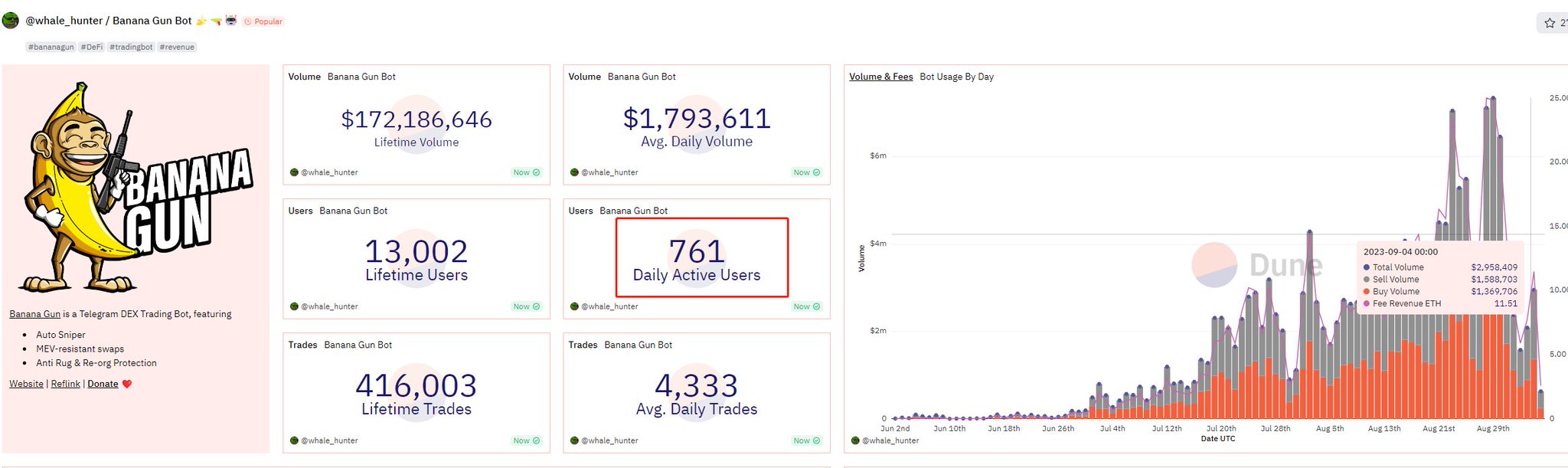Click the $1,793,611 Avg. Daily Volume value
The height and width of the screenshot is (468, 1568).
[x=697, y=118]
